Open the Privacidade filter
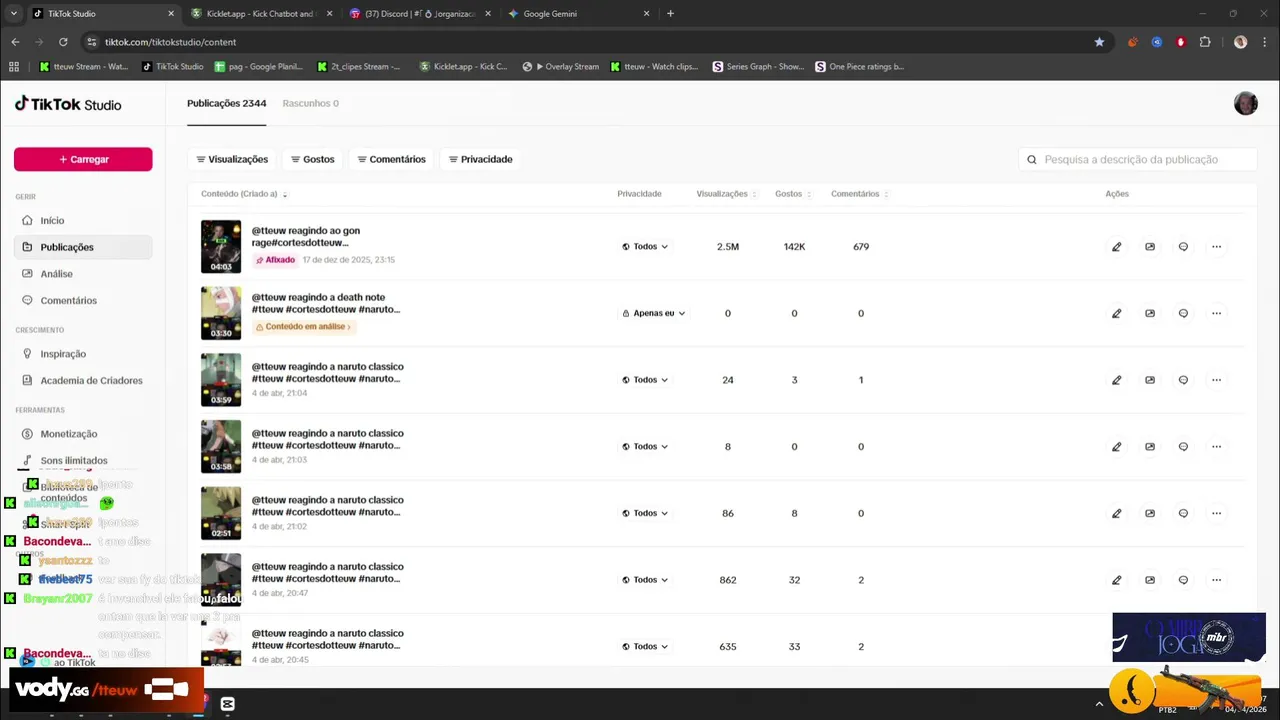The image size is (1280, 720). (x=480, y=159)
